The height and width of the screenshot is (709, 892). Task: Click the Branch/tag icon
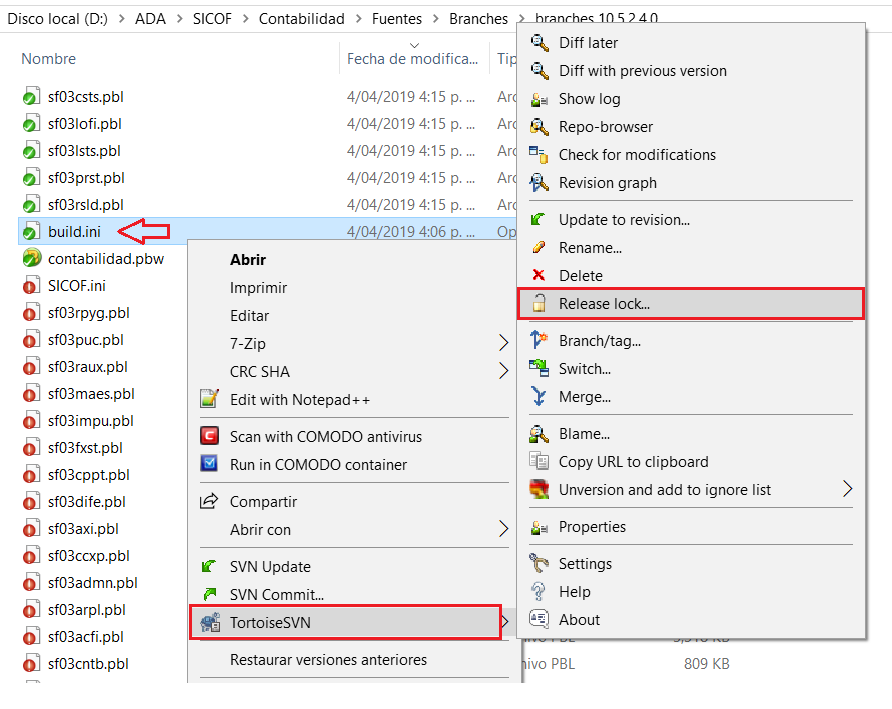click(540, 341)
